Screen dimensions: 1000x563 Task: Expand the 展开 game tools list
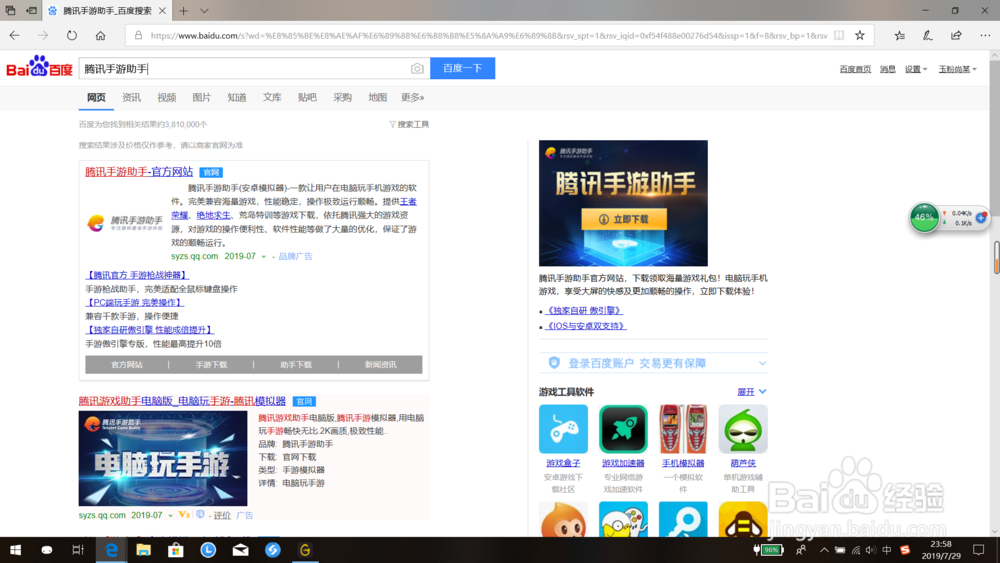[x=751, y=391]
